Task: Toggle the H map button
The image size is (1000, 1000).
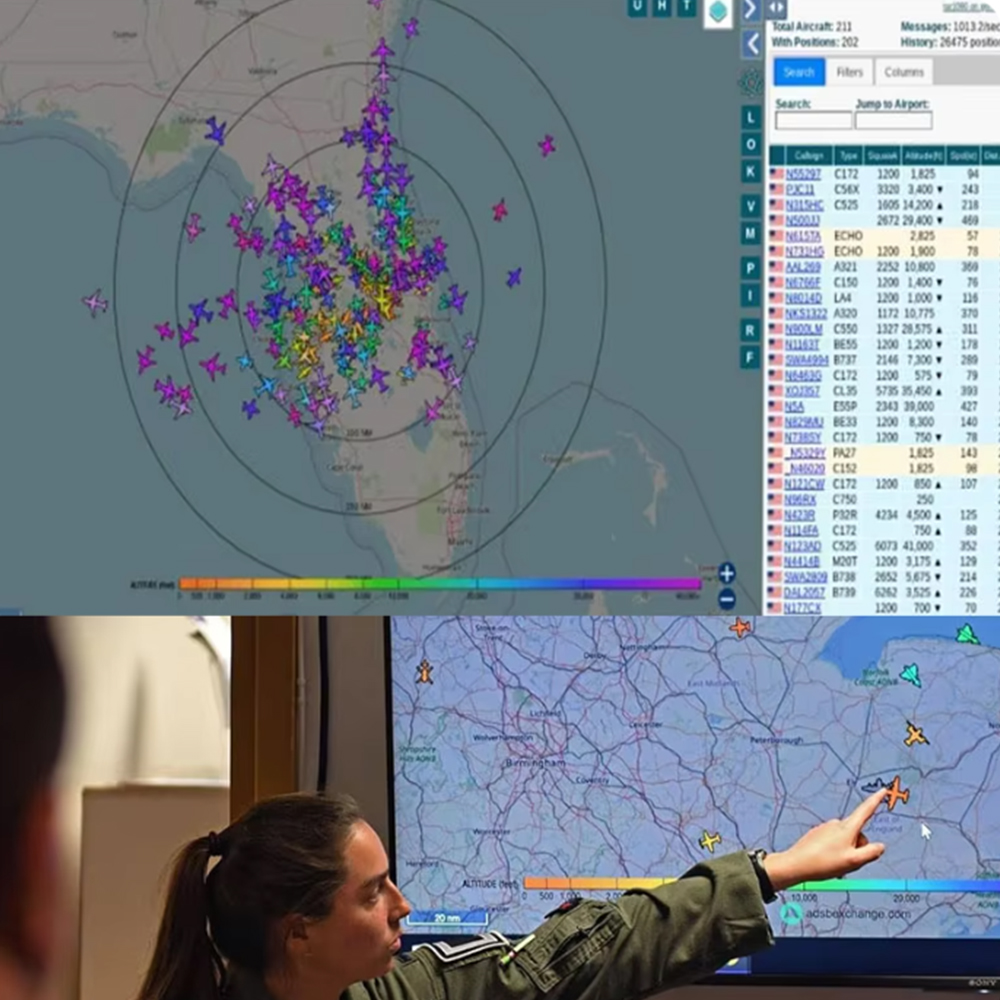Action: 662,7
